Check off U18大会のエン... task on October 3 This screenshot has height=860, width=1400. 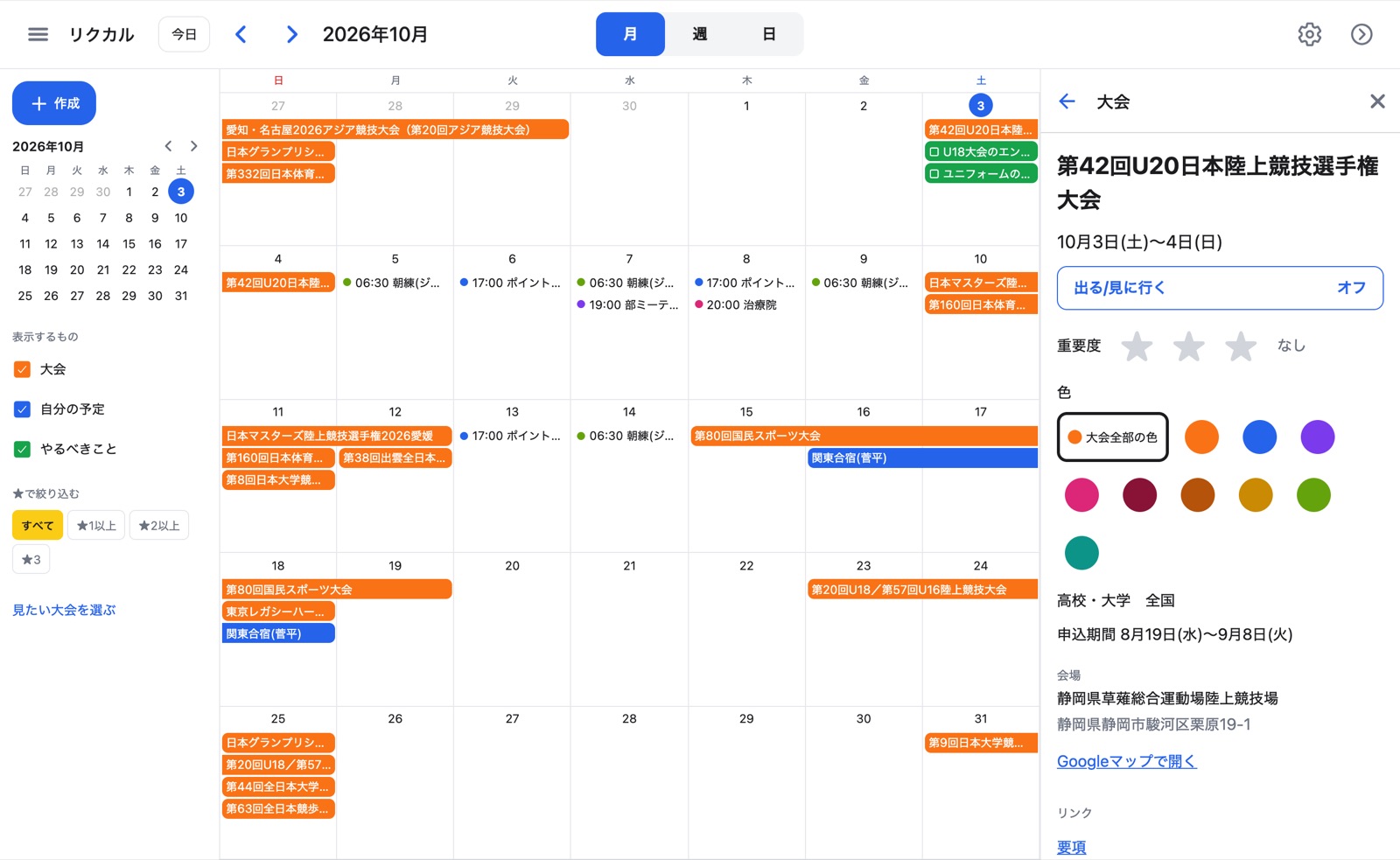click(x=934, y=151)
